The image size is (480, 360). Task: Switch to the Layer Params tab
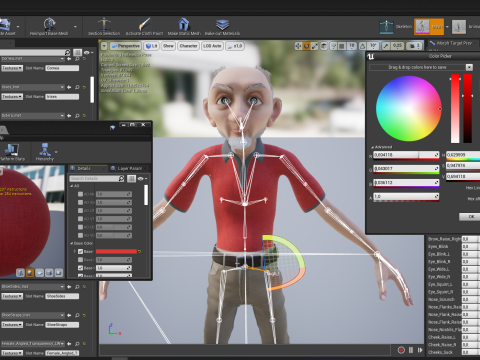click(126, 168)
